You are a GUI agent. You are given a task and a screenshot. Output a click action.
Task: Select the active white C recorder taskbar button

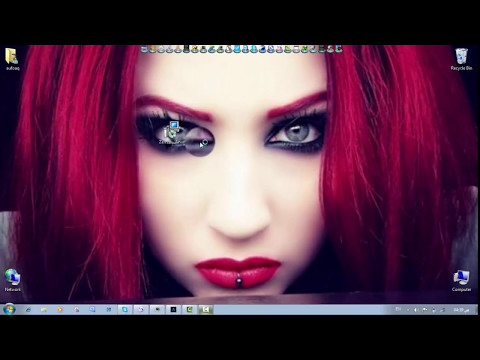click(206, 310)
